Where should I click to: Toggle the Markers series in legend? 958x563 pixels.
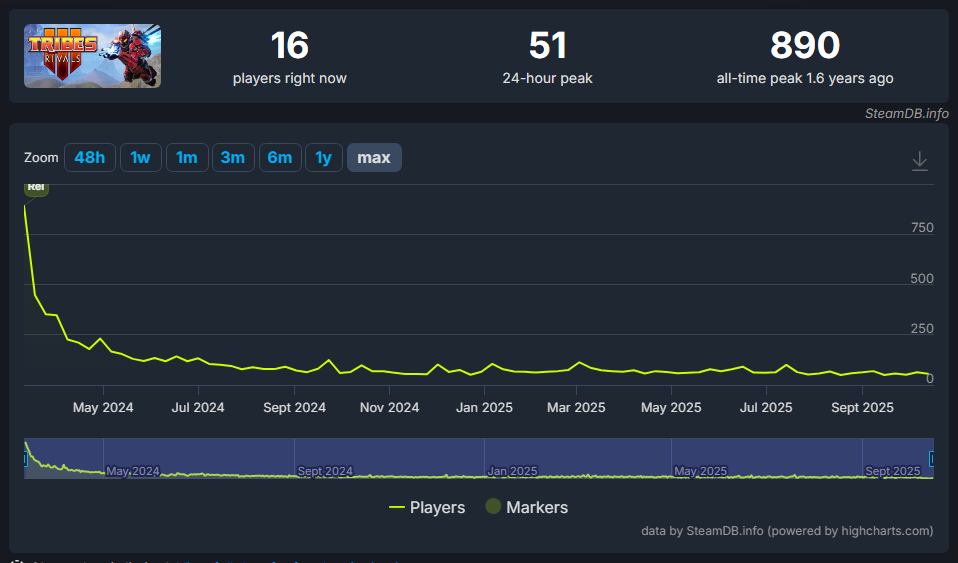click(x=527, y=507)
